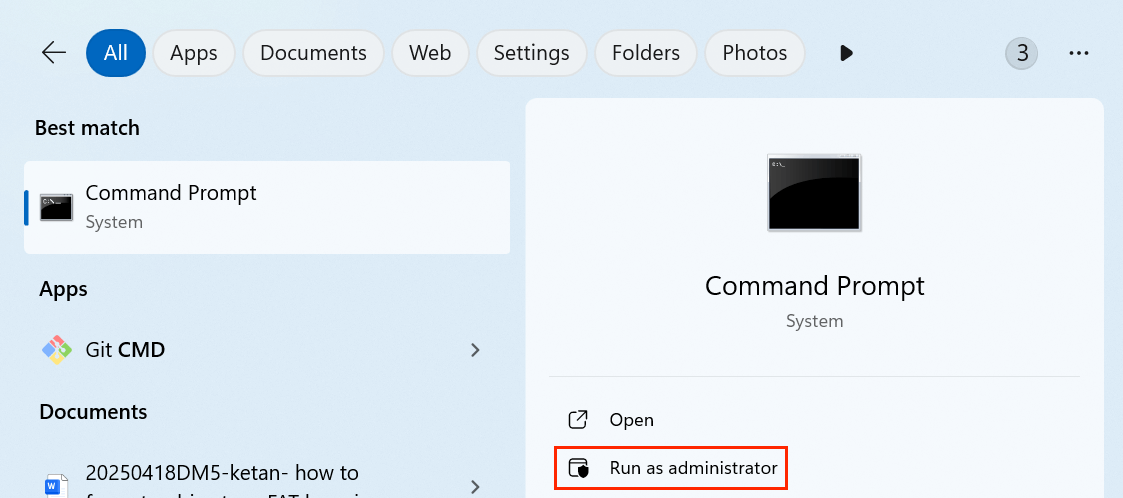Switch to the Folders filter
The image size is (1123, 498).
click(x=646, y=53)
